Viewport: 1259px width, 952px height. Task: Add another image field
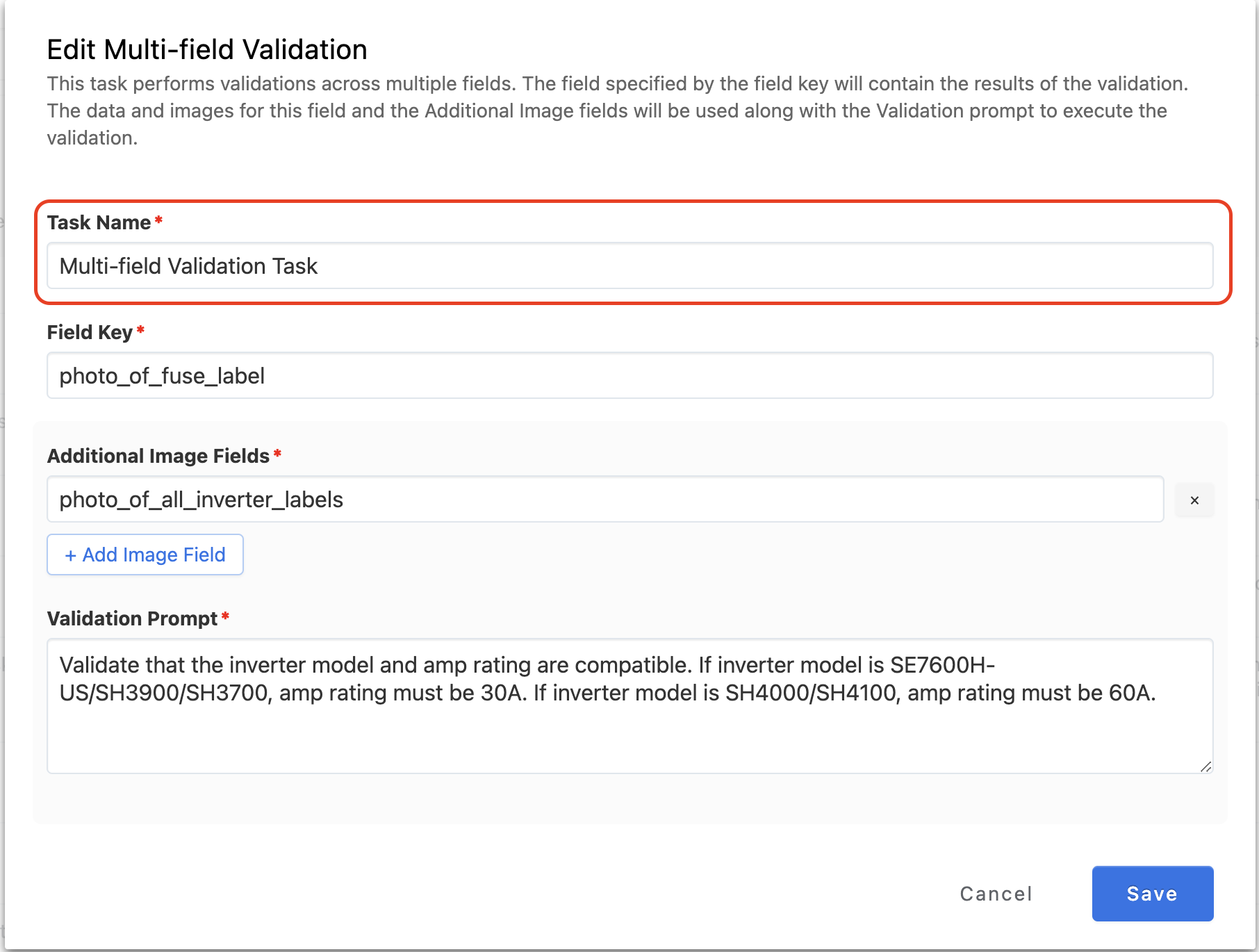point(145,555)
